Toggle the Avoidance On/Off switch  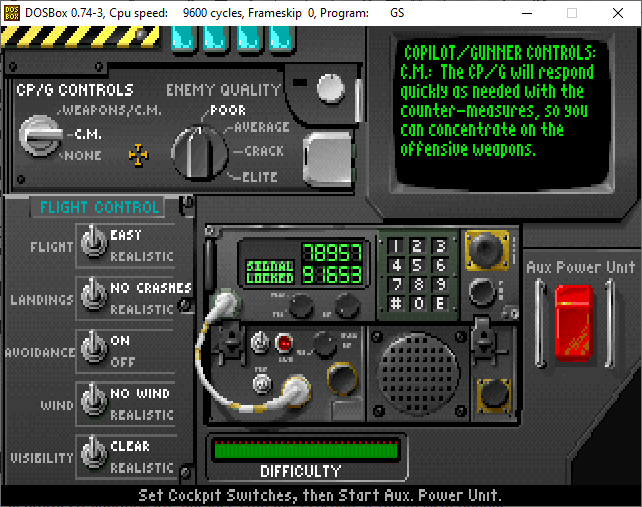pyautogui.click(x=94, y=347)
